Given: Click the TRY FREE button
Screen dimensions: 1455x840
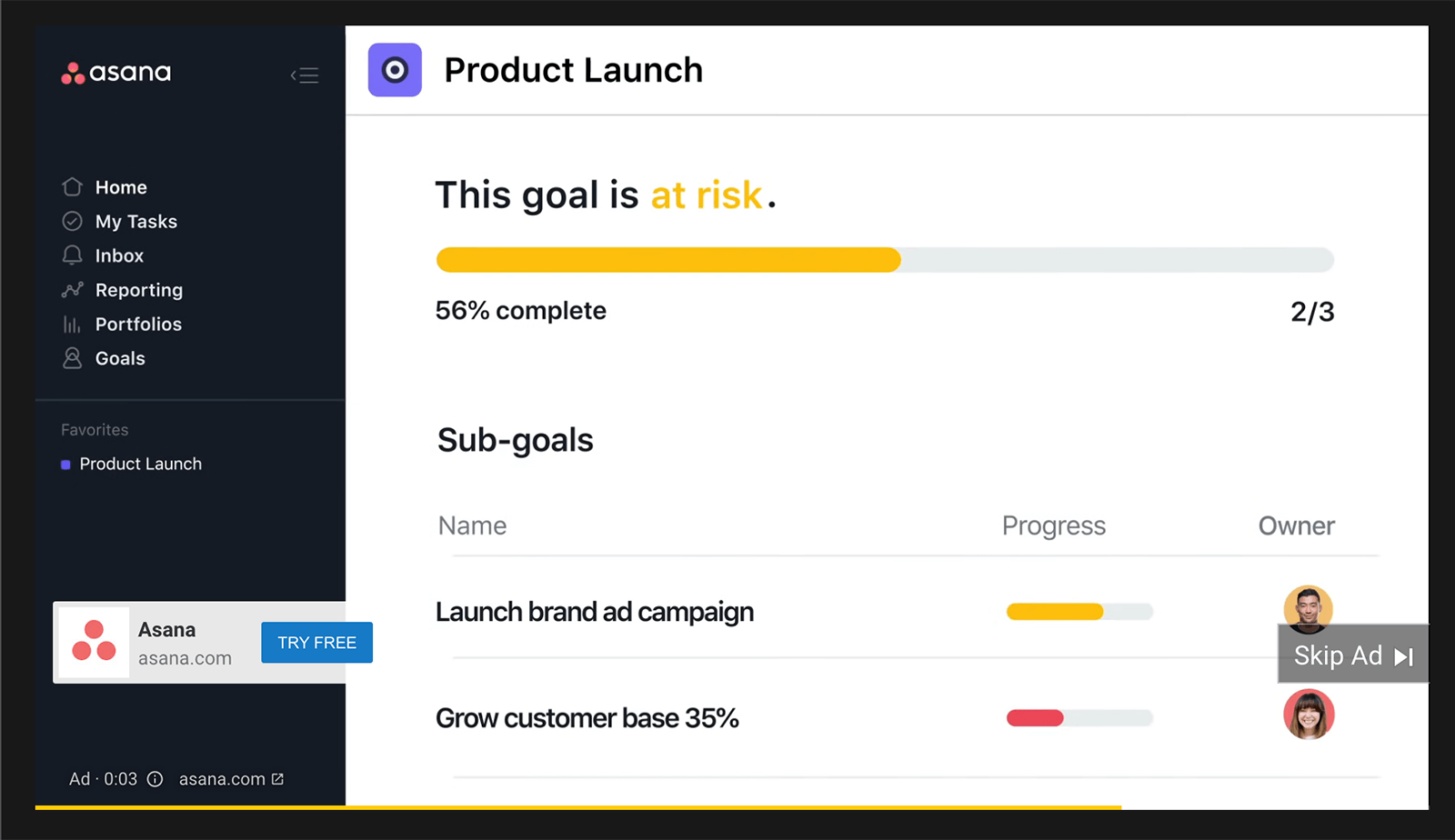Looking at the screenshot, I should tap(316, 643).
